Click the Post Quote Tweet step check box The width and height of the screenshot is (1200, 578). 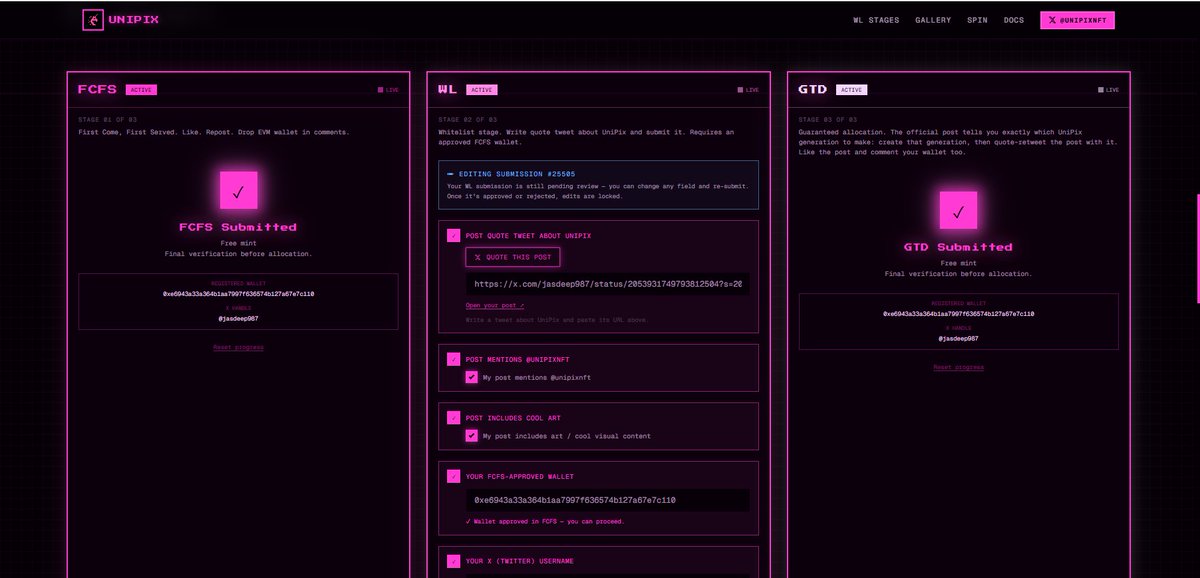click(454, 236)
